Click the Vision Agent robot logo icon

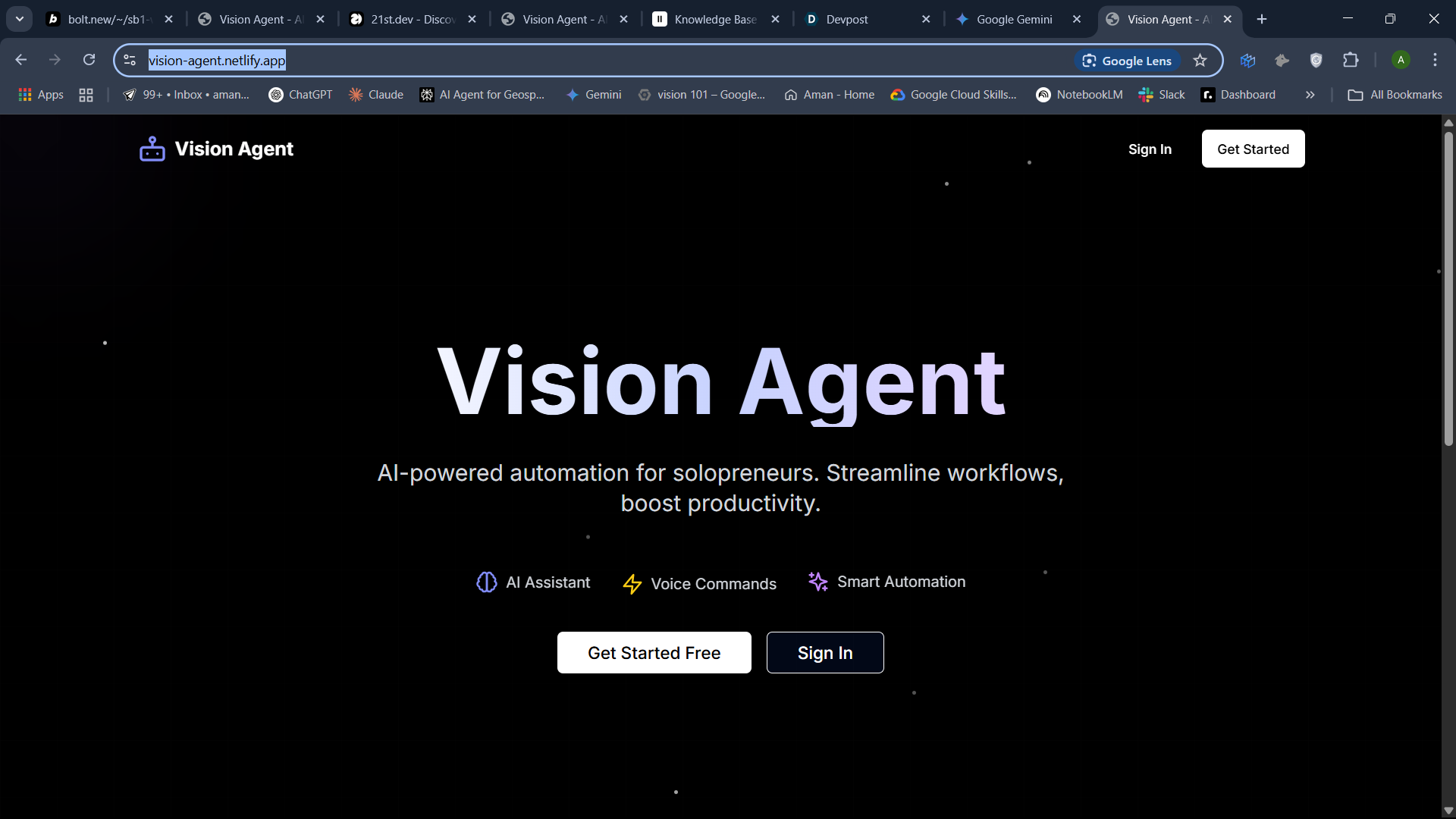point(152,149)
